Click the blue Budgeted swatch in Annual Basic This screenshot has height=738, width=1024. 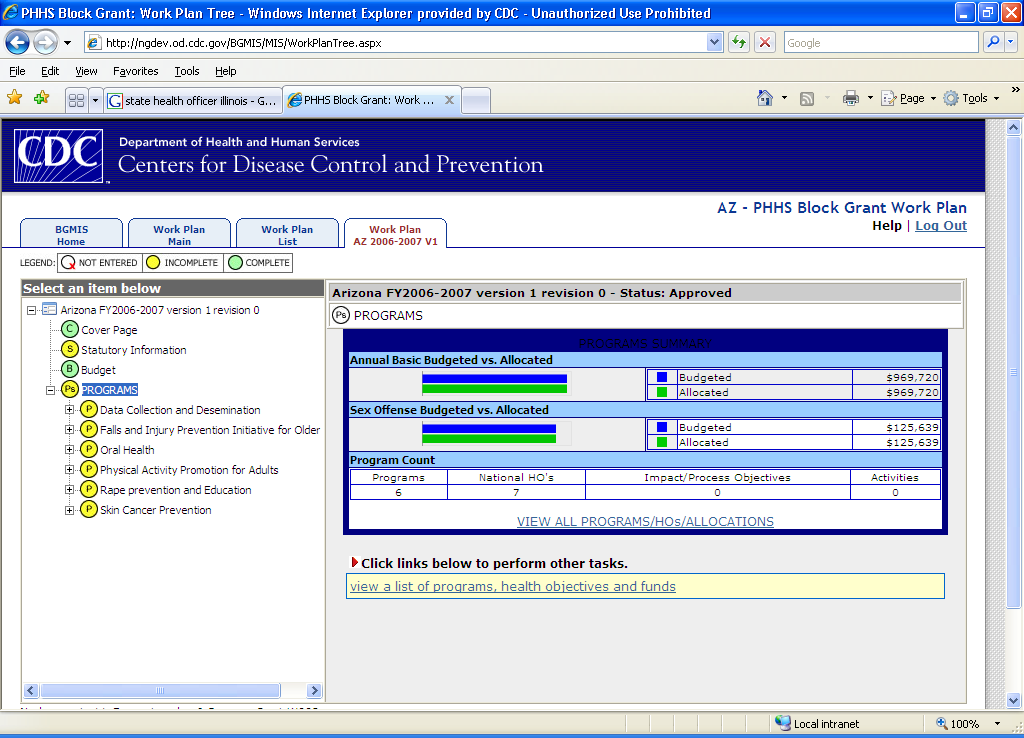point(661,377)
